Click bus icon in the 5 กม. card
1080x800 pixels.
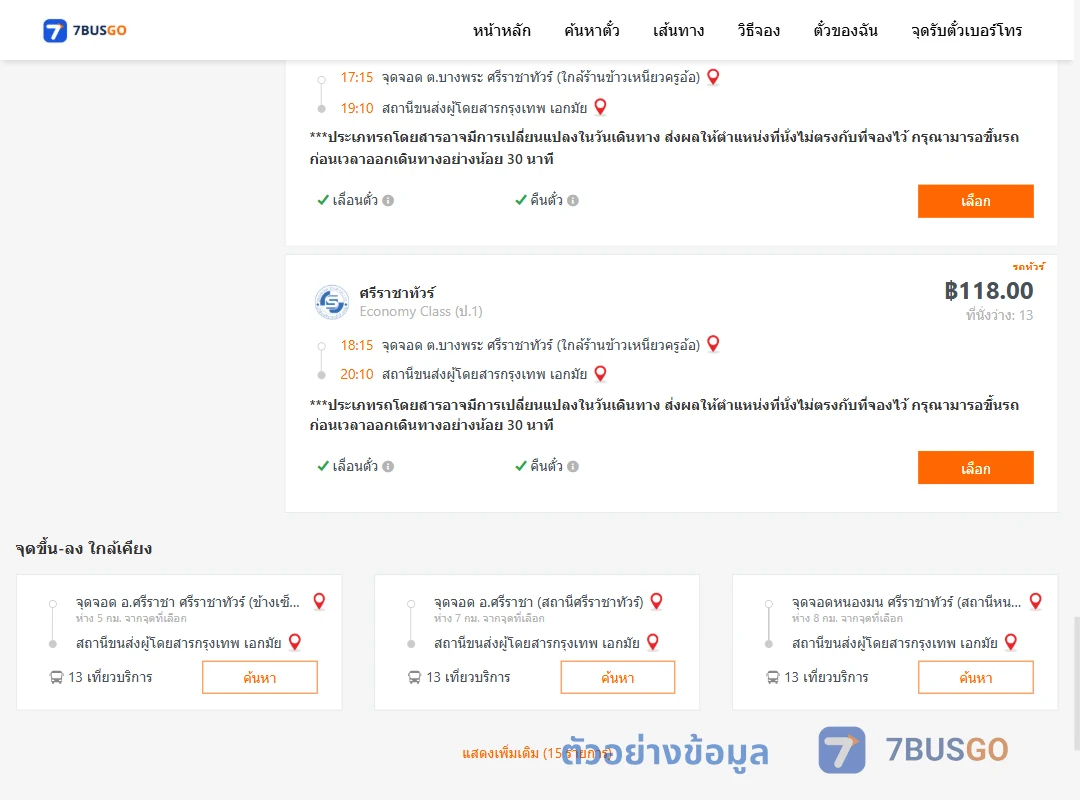(x=56, y=677)
